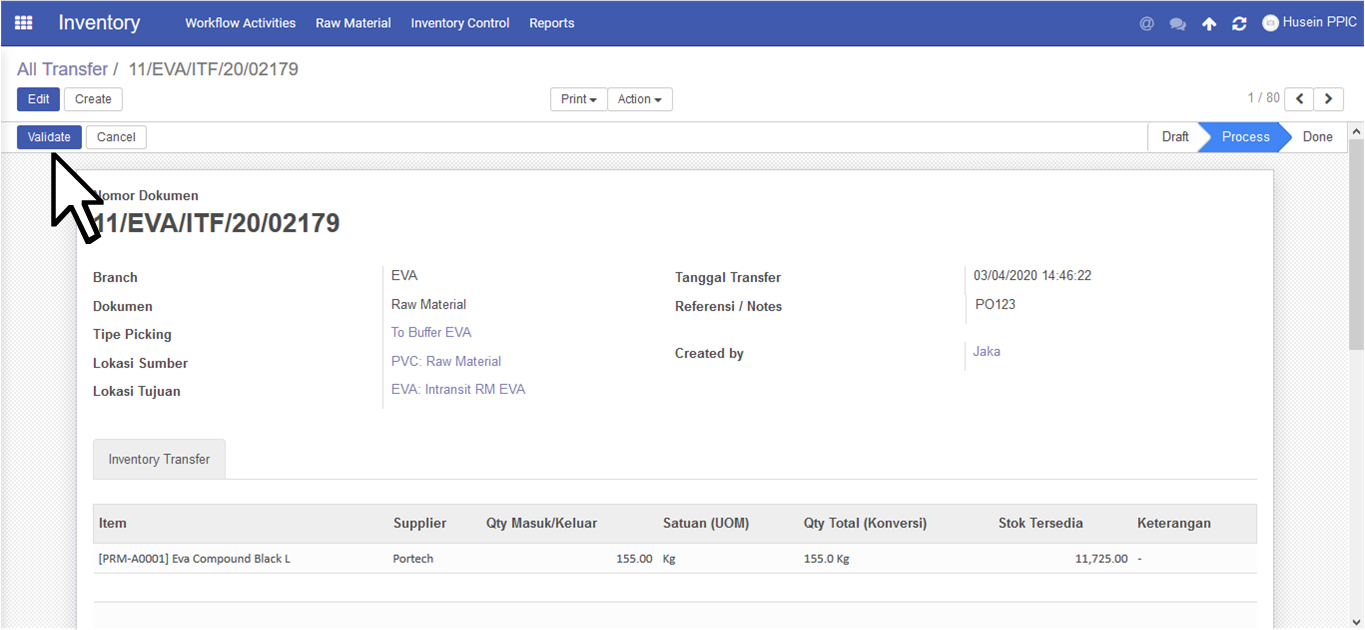Viewport: 1365px width, 630px height.
Task: Click the @ mentions icon
Action: [1147, 23]
